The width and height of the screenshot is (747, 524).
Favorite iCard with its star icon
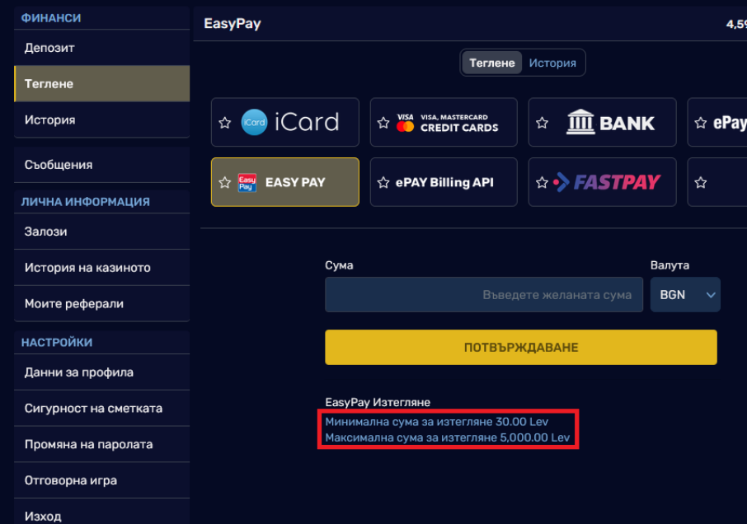click(x=225, y=123)
